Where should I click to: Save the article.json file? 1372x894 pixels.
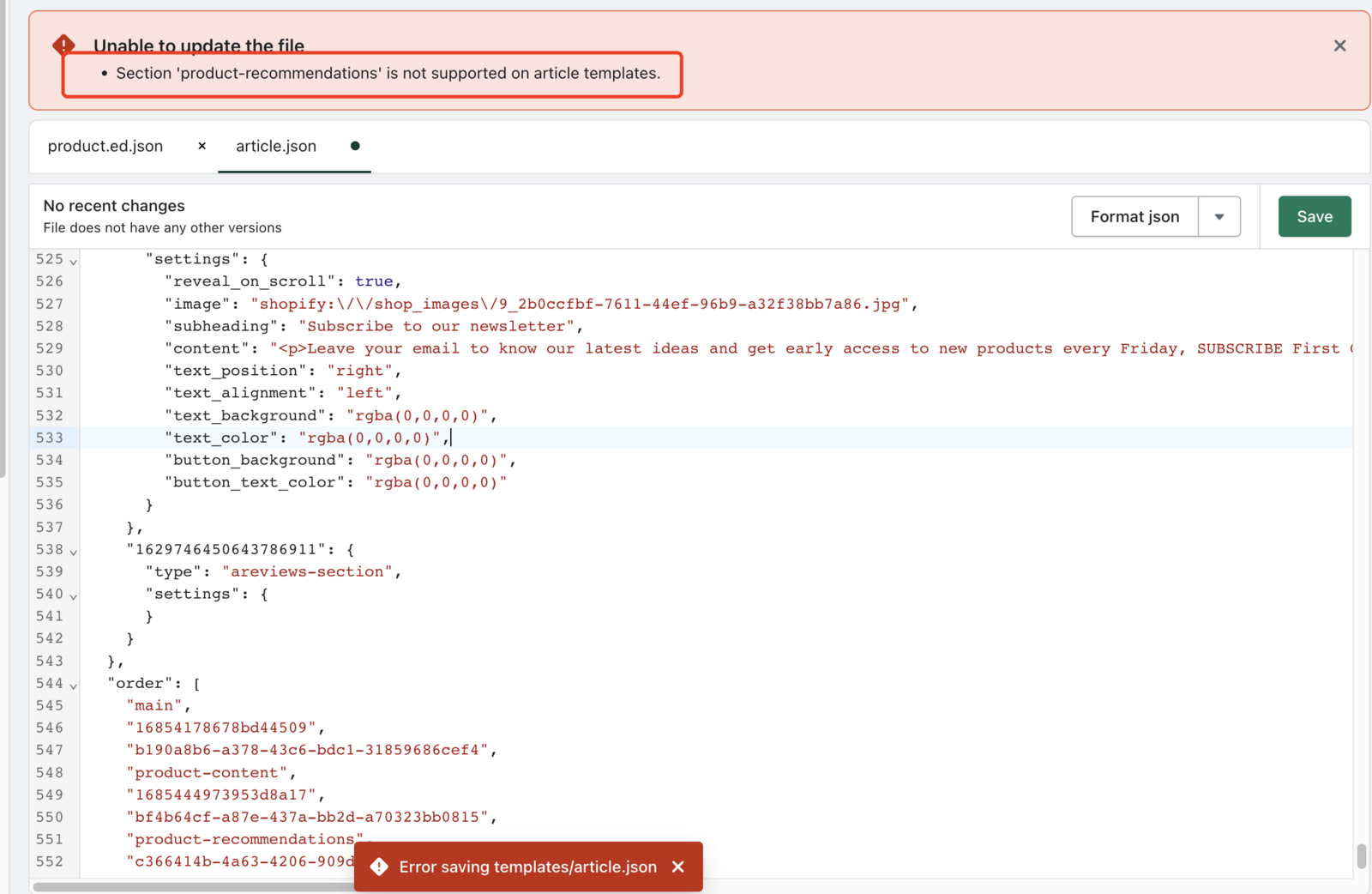click(1314, 216)
